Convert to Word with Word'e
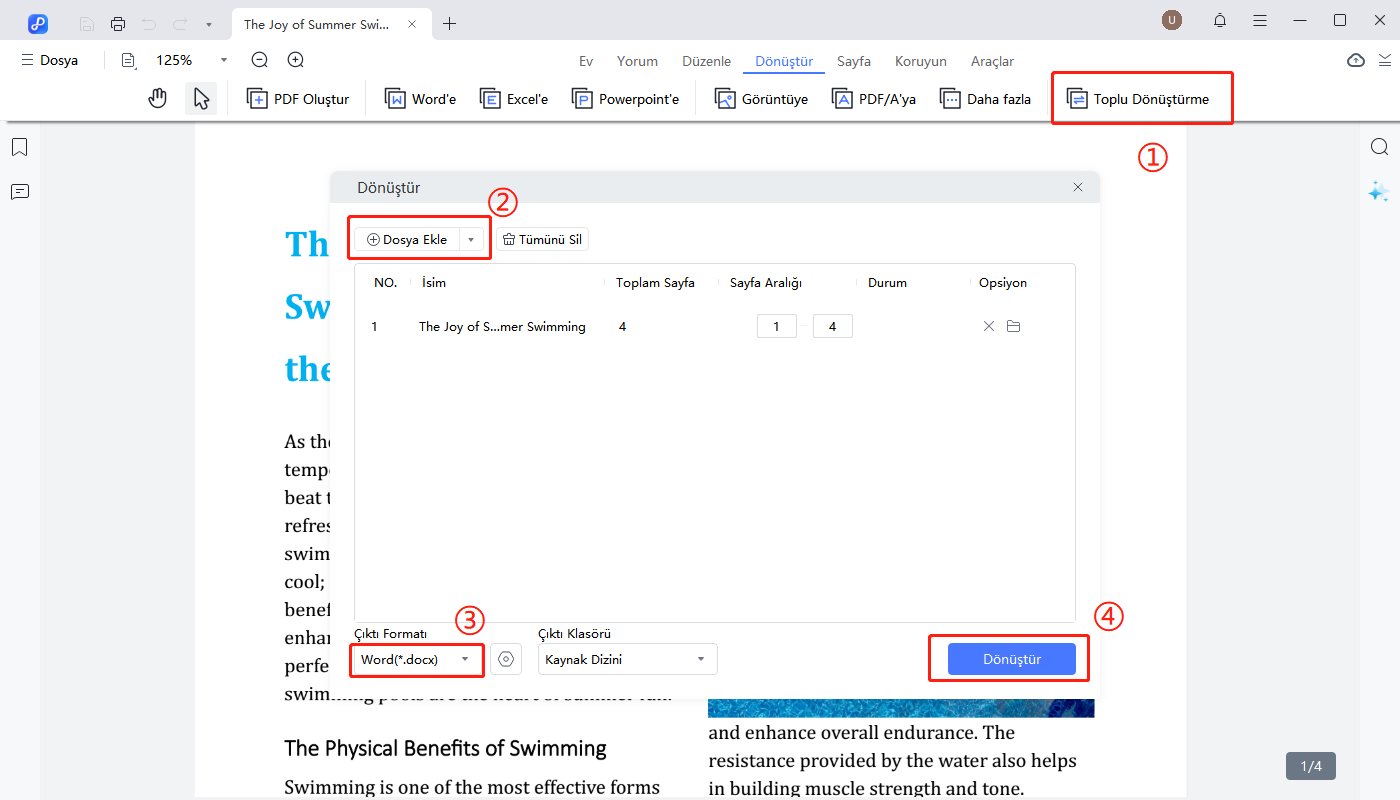Screen dimensions: 1400x800 pyautogui.click(x=420, y=99)
